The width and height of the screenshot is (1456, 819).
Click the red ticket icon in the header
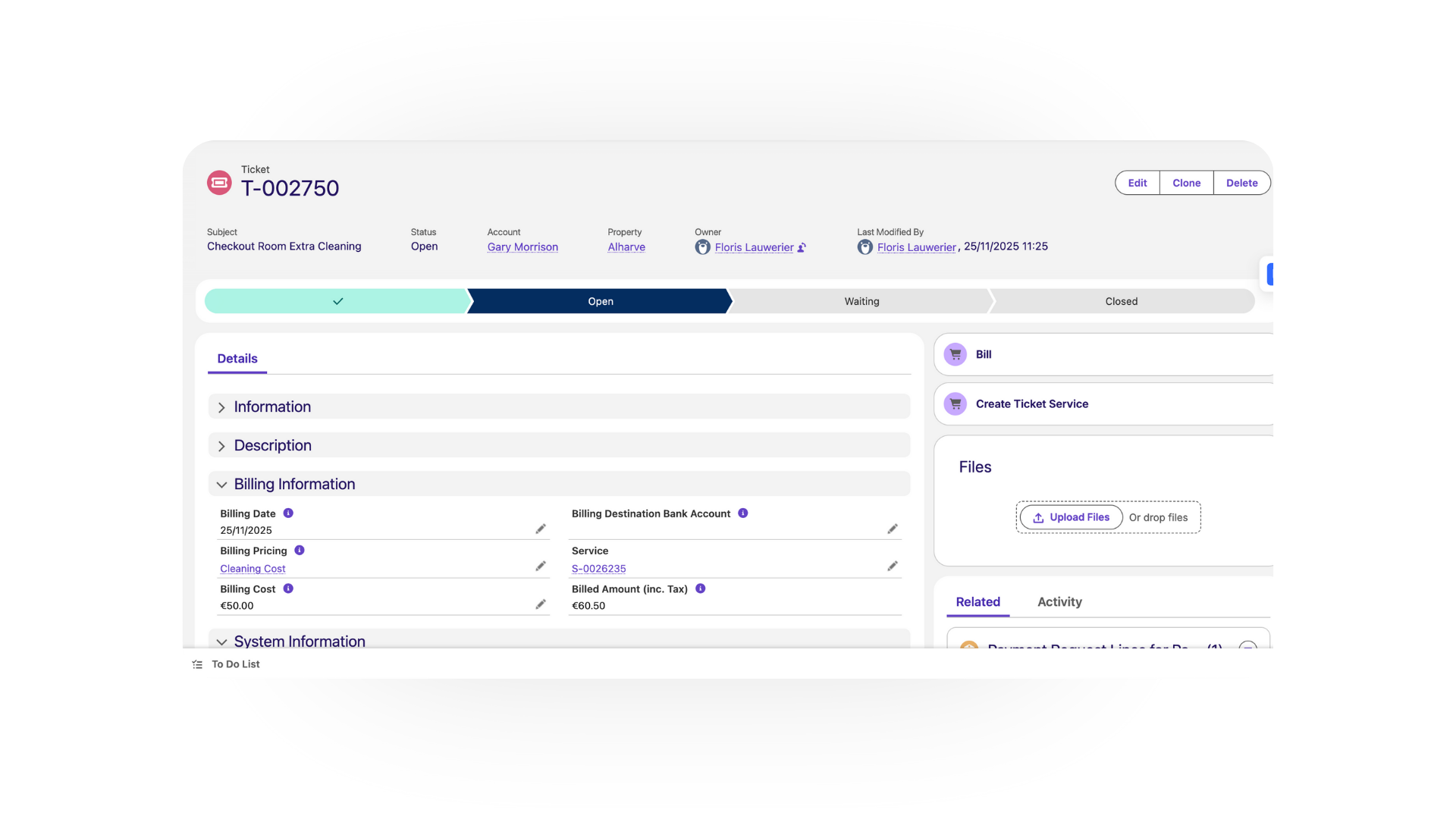click(x=219, y=183)
